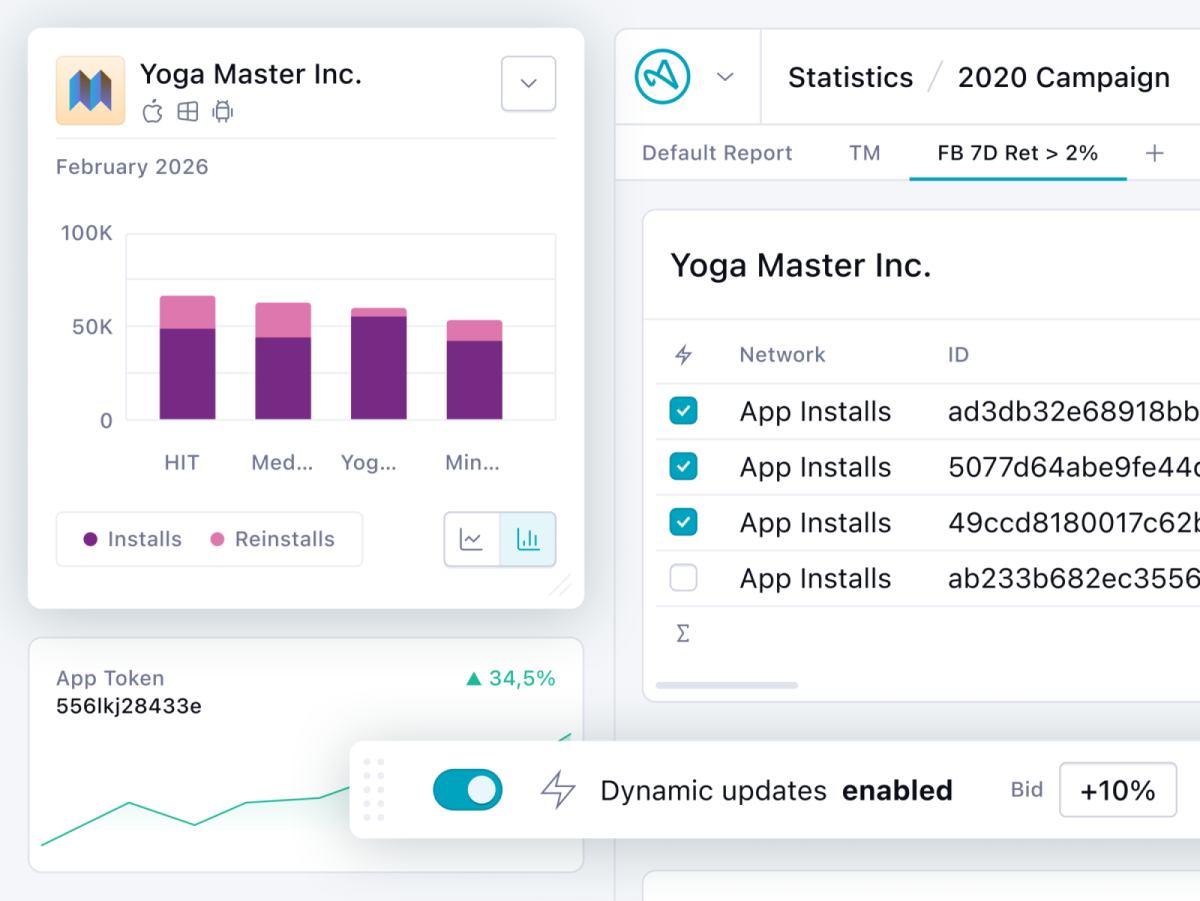Uncheck the row with ID 5077d64abe9fe44

coord(683,466)
